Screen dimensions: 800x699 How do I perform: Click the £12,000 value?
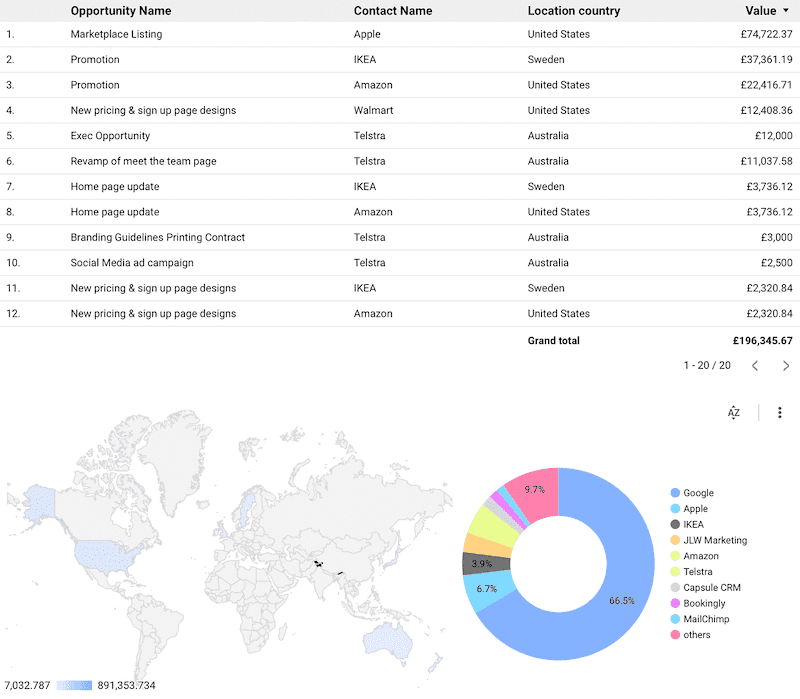pos(773,136)
